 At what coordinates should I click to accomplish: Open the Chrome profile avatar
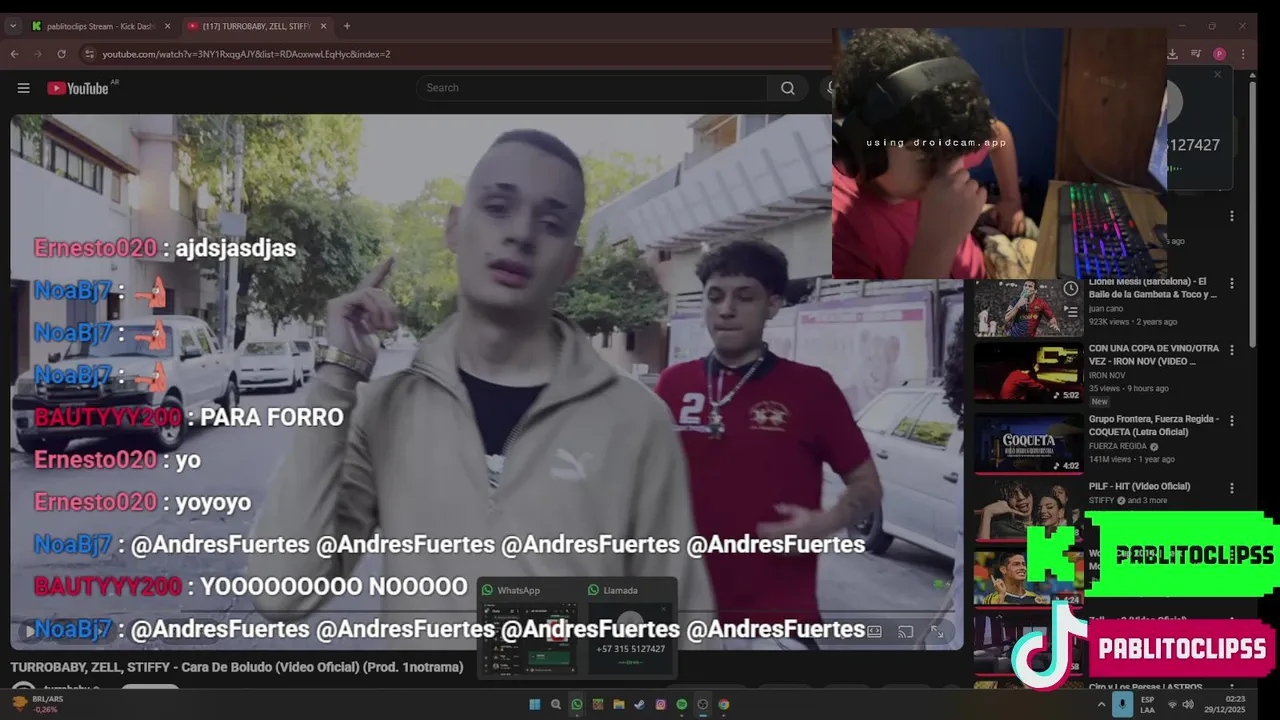1219,54
